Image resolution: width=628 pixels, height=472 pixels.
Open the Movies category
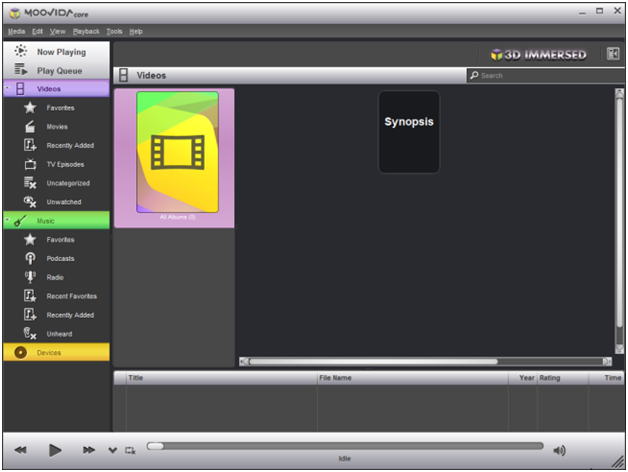click(56, 126)
